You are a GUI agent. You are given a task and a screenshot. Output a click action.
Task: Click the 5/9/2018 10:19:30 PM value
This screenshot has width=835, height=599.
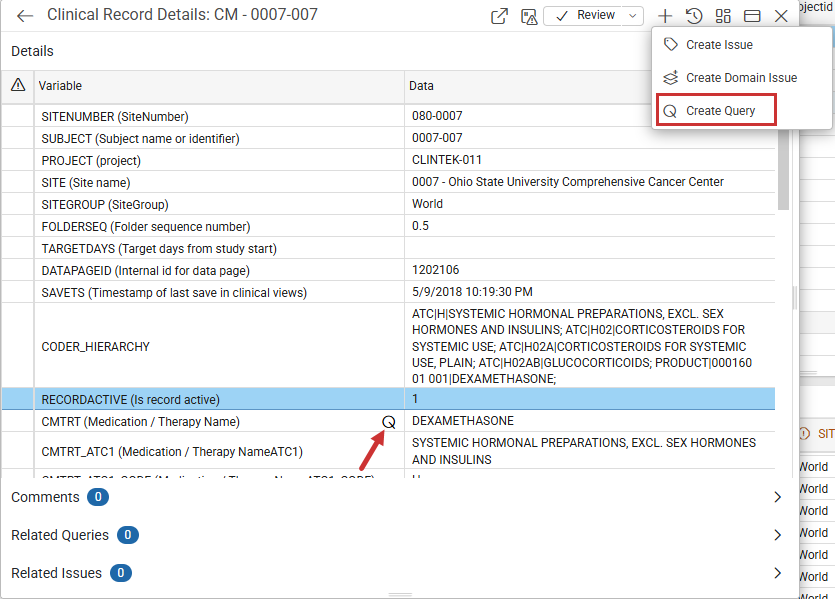tap(472, 292)
